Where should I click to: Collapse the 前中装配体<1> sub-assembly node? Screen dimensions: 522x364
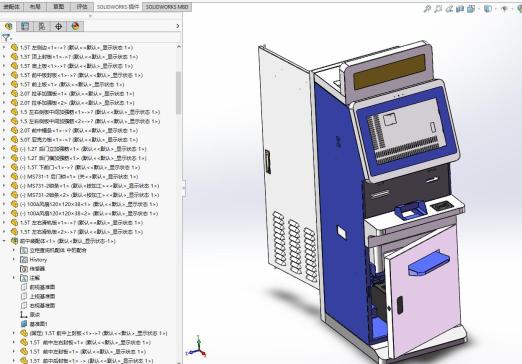pos(4,241)
